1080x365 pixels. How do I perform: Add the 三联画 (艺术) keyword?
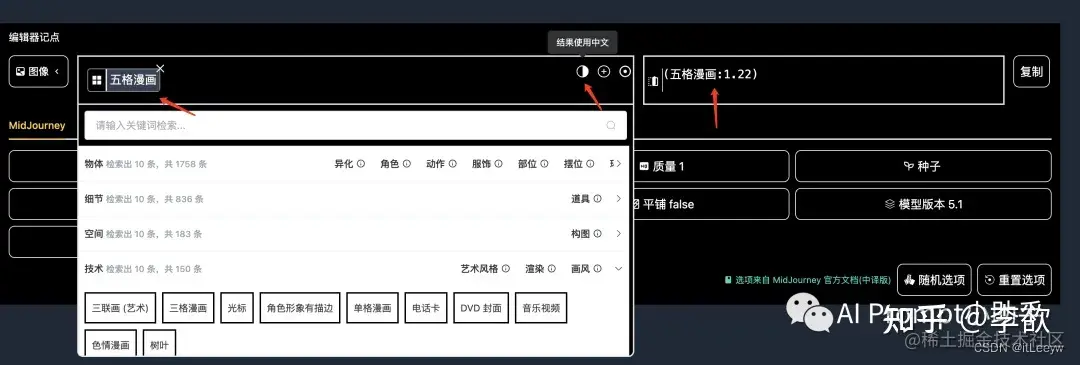coord(121,308)
